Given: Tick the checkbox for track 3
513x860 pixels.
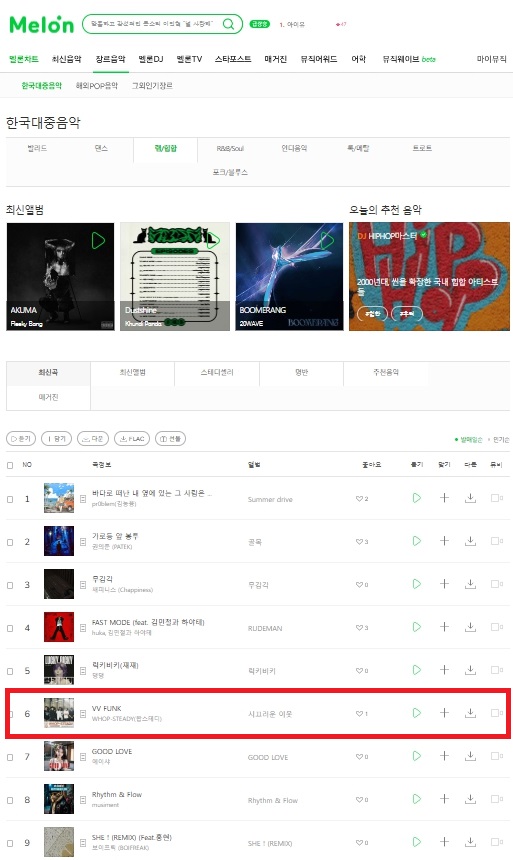Looking at the screenshot, I should tap(10, 585).
